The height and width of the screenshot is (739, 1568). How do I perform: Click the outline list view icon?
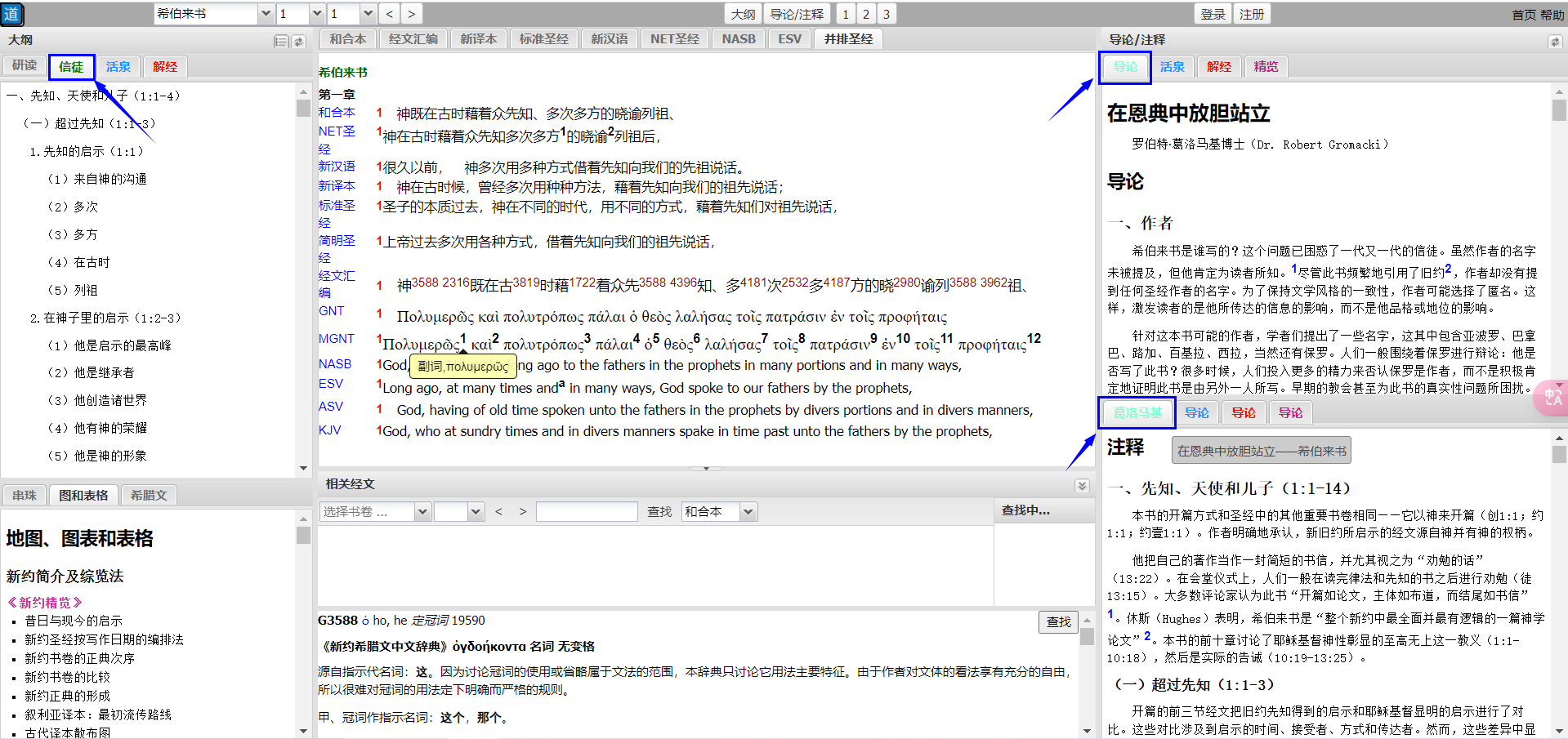click(x=281, y=41)
